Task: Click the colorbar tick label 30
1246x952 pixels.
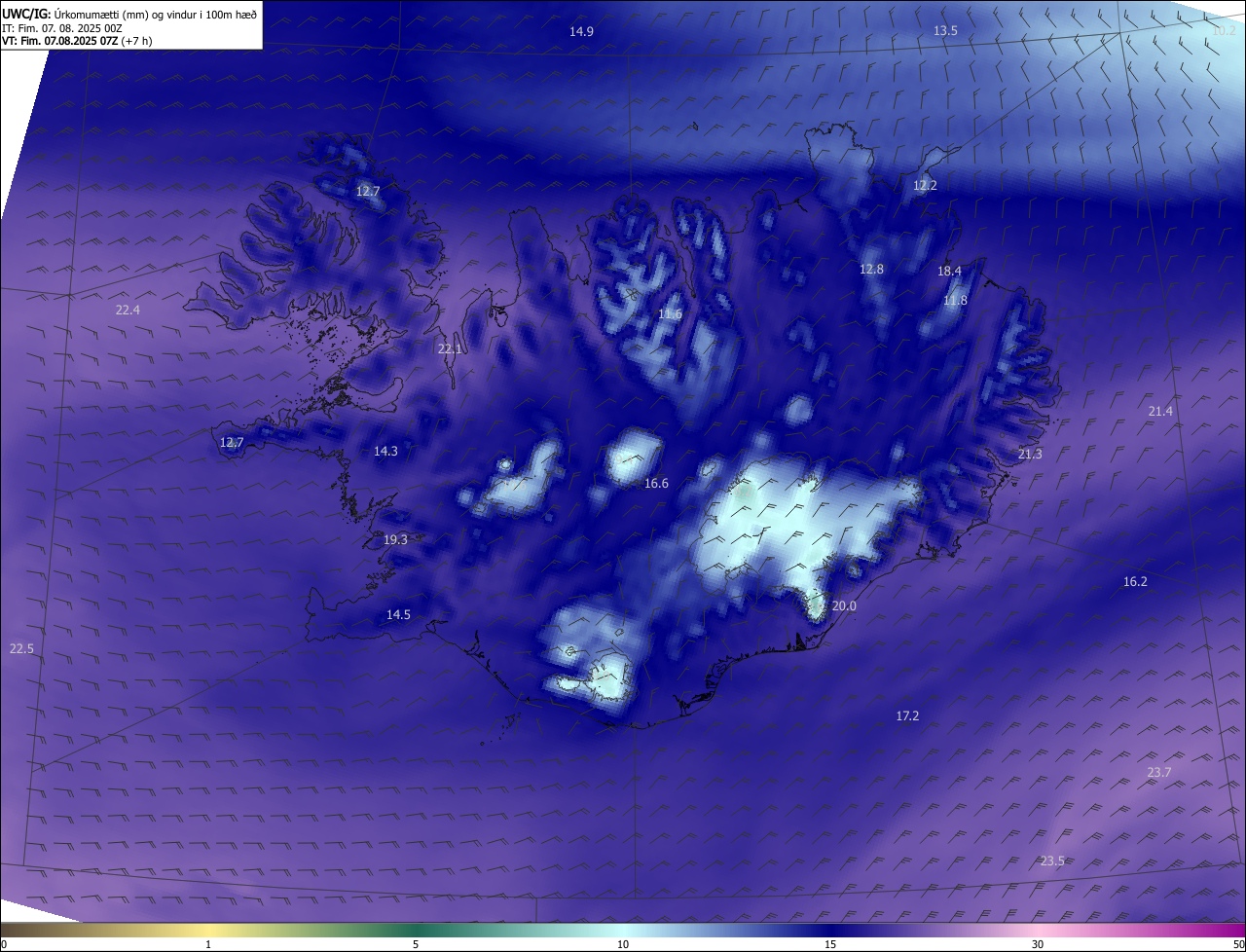Action: point(1038,944)
